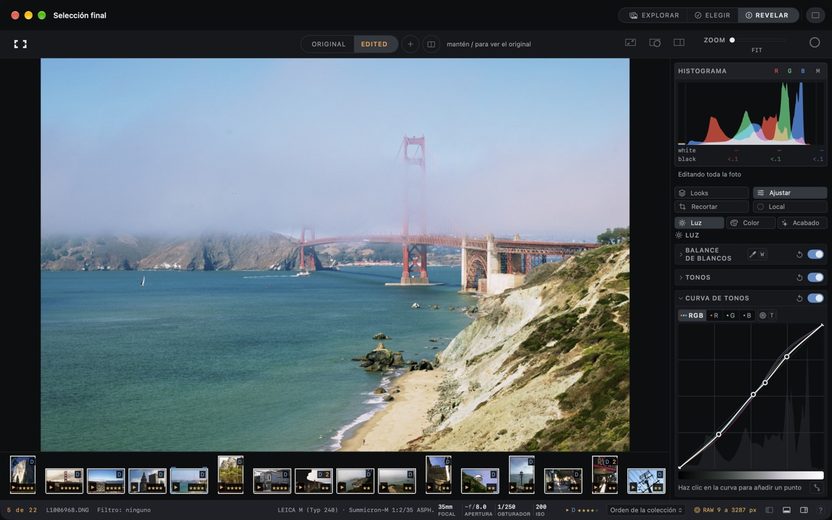Image resolution: width=832 pixels, height=520 pixels.
Task: Select the B curve channel
Action: coord(746,315)
